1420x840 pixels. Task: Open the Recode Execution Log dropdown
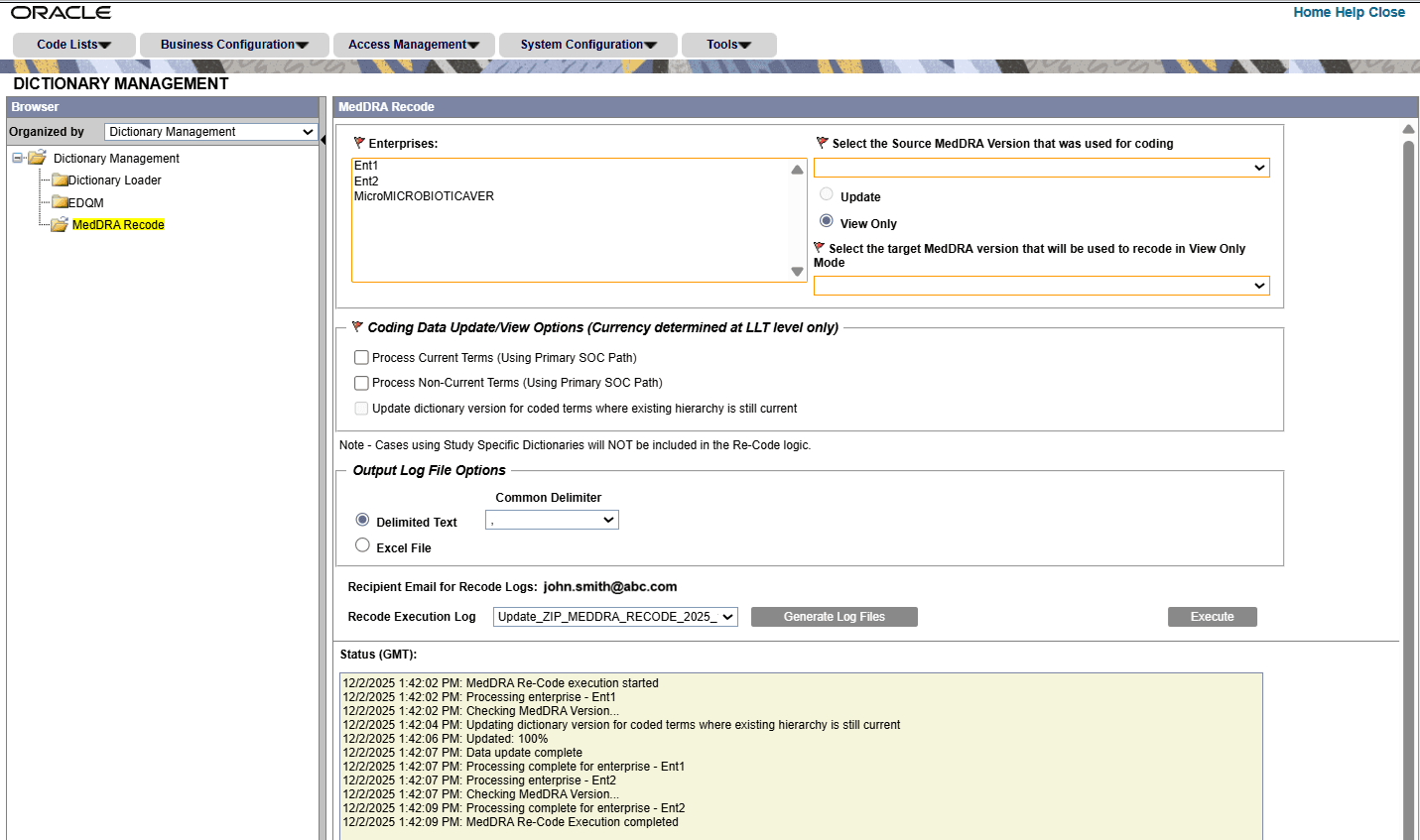[x=615, y=617]
